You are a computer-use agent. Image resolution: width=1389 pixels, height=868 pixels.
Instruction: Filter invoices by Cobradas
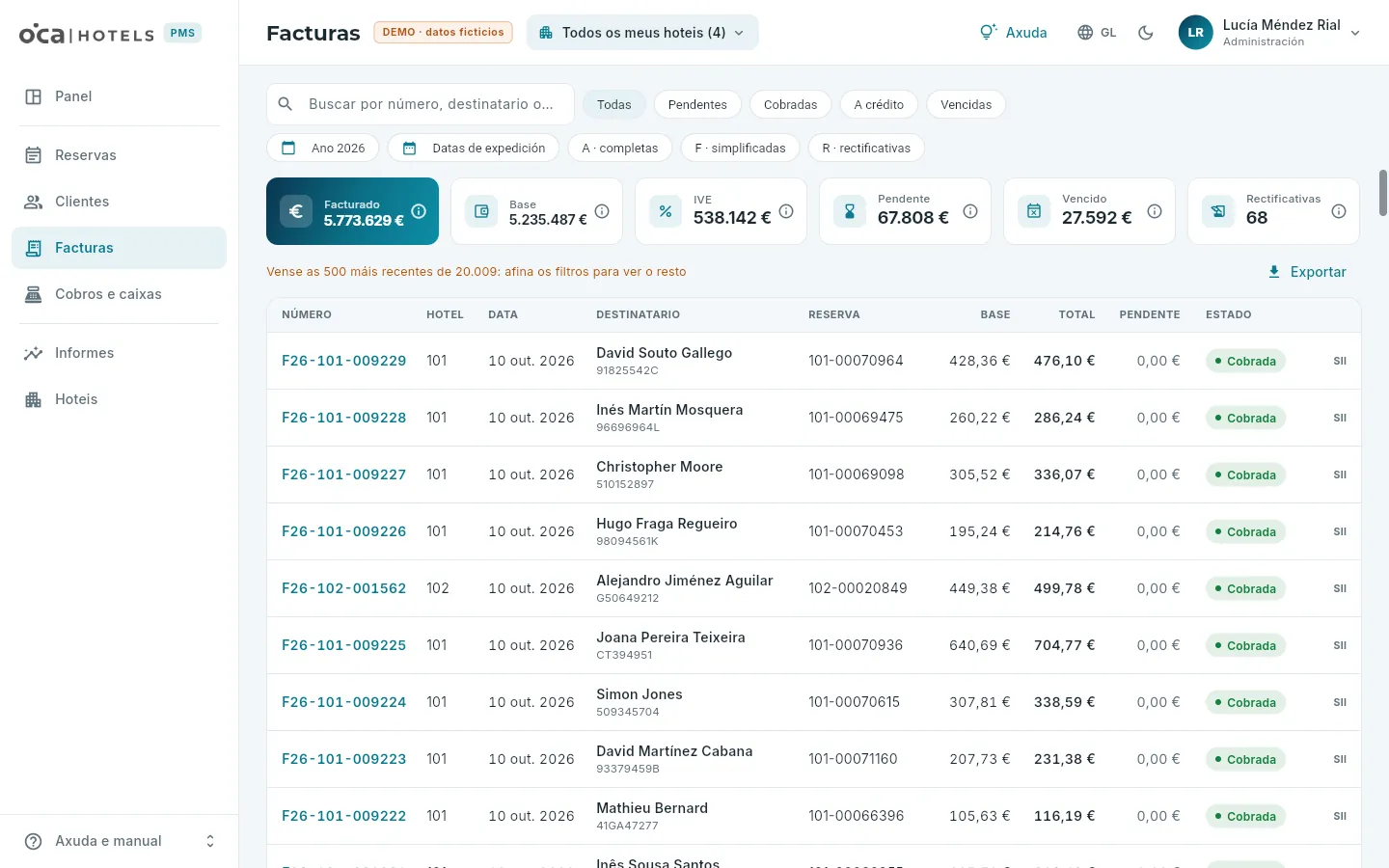coord(790,104)
